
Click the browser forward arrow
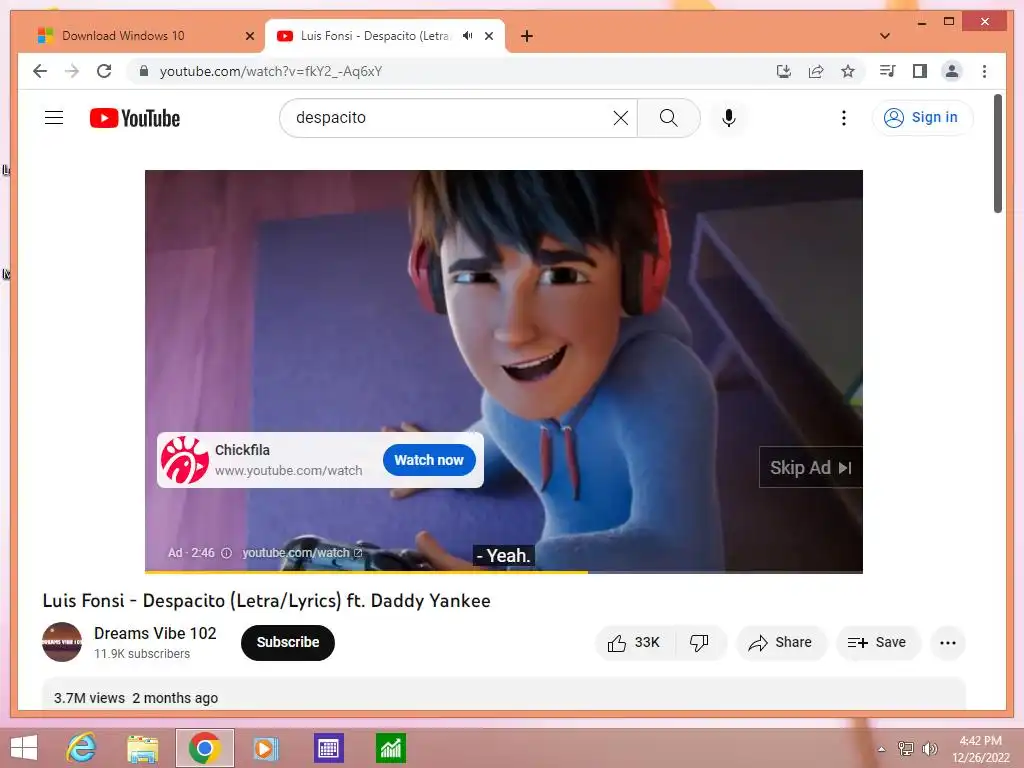pos(72,71)
